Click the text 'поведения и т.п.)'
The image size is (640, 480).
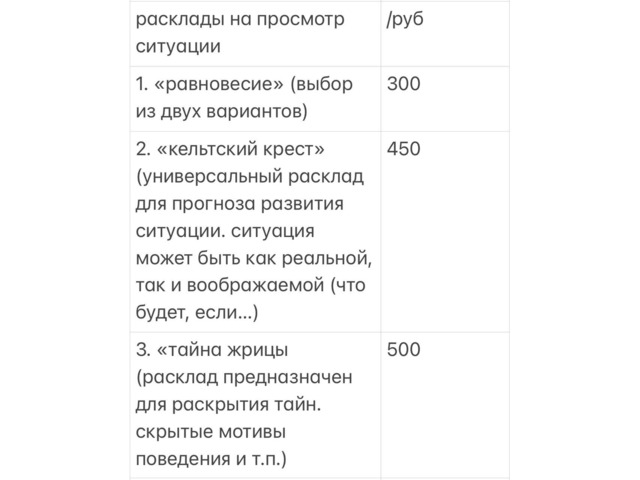[x=211, y=459]
